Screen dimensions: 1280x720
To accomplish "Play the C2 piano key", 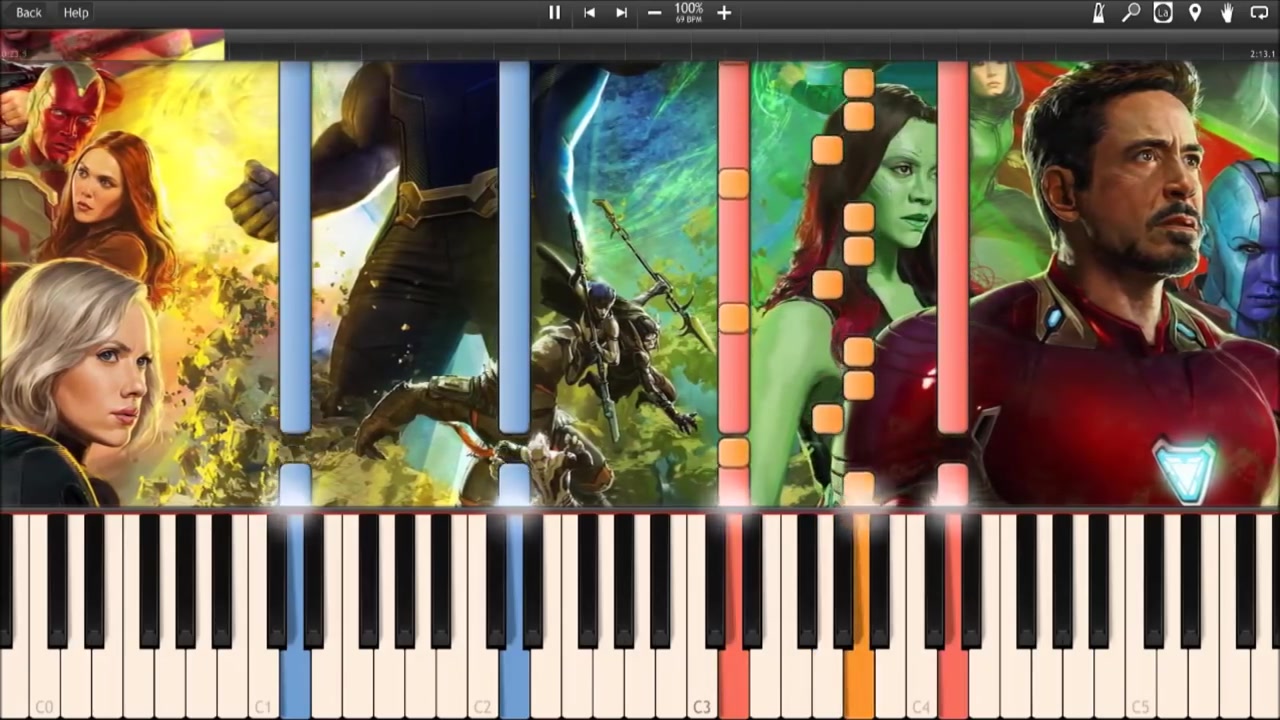I will (x=483, y=618).
